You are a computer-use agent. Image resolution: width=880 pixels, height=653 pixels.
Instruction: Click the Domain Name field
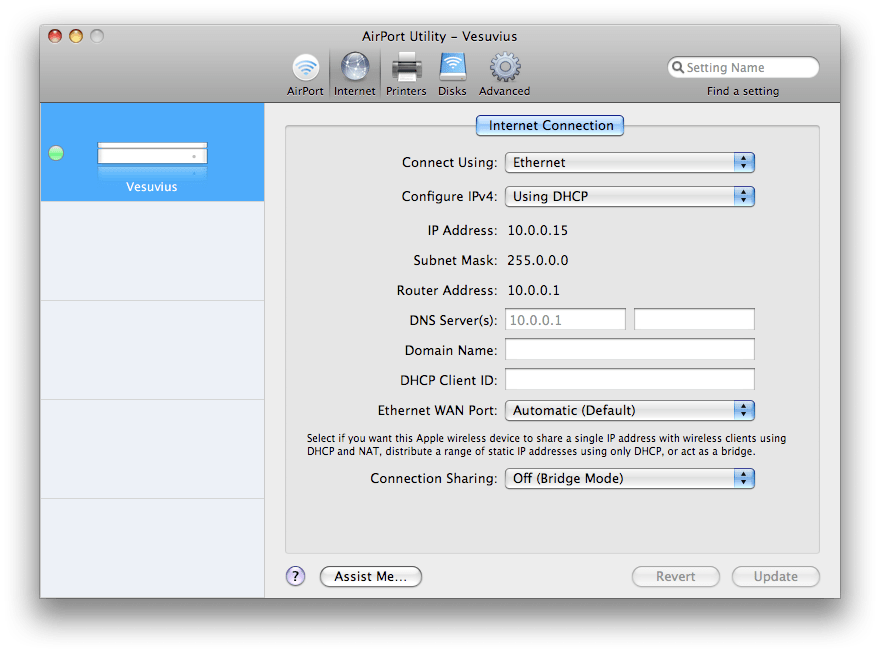(x=630, y=350)
